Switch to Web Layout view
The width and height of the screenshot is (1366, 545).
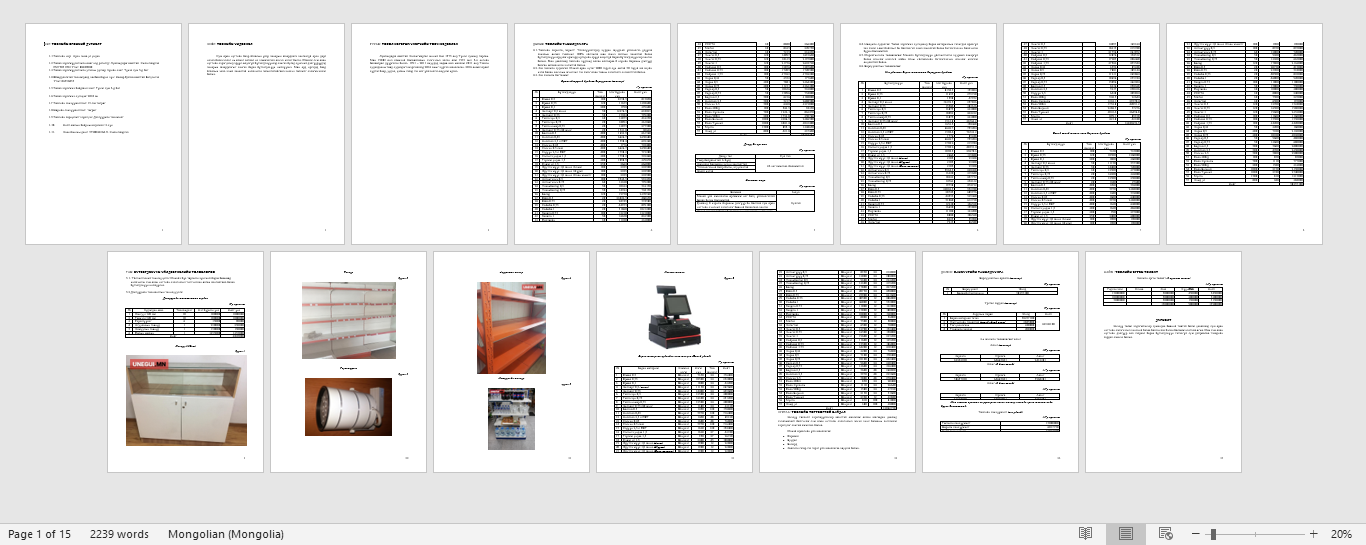point(1165,534)
